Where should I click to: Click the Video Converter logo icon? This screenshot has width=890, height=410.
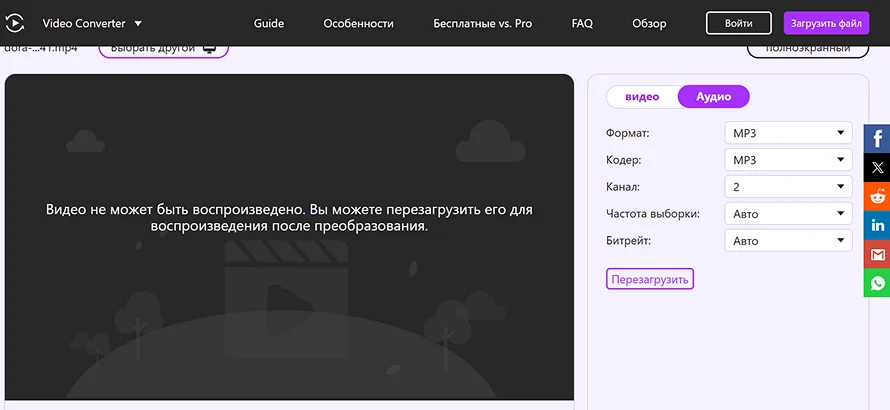click(x=17, y=23)
